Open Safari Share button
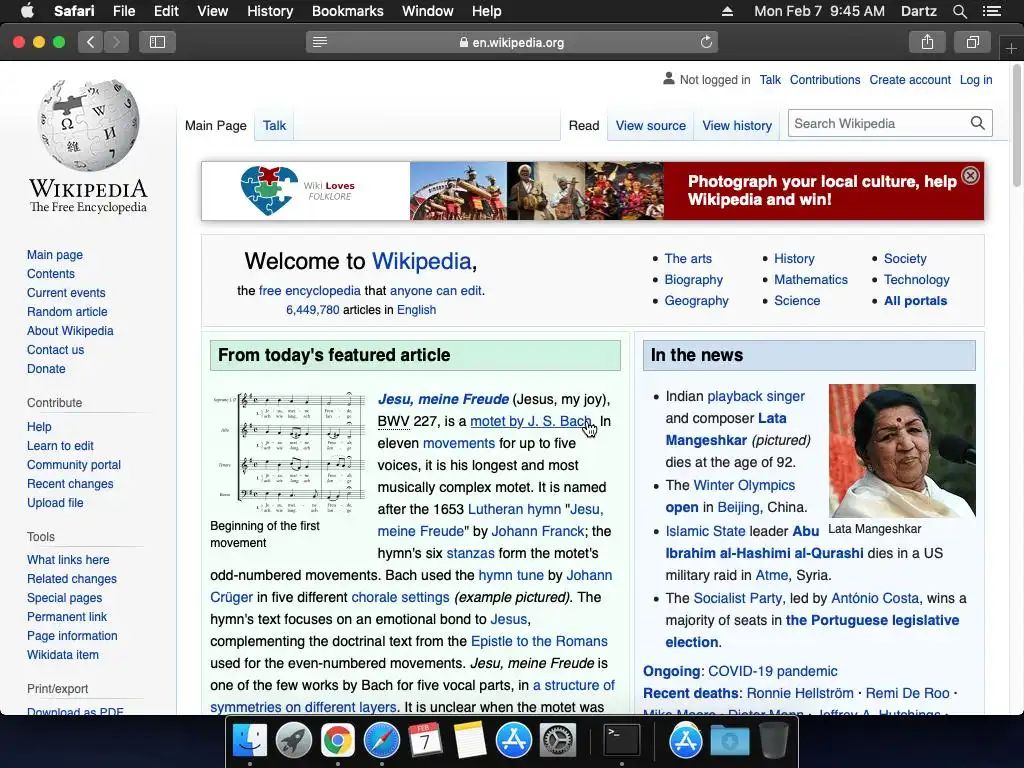The height and width of the screenshot is (768, 1024). pyautogui.click(x=927, y=42)
